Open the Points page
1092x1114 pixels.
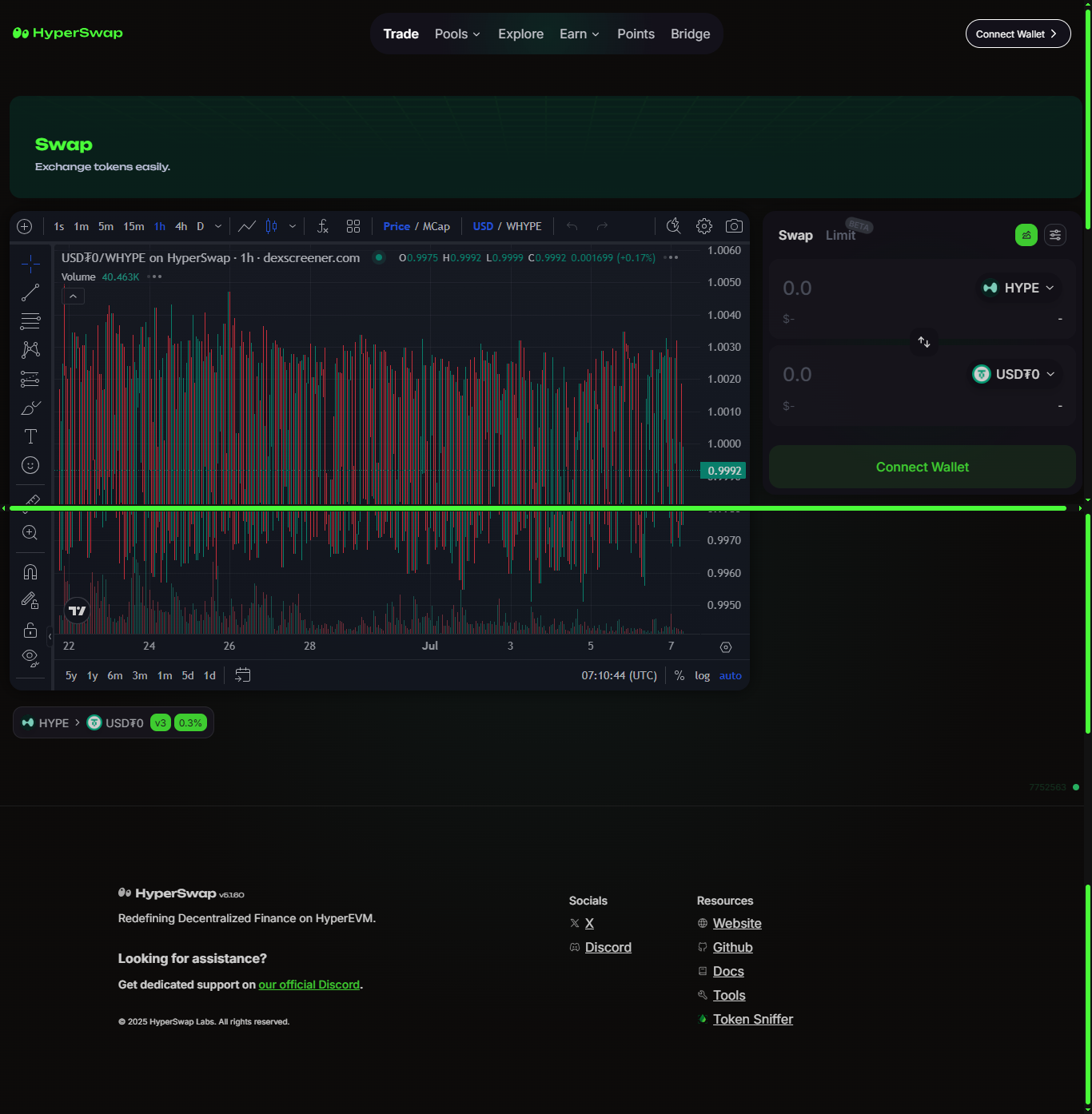click(636, 34)
